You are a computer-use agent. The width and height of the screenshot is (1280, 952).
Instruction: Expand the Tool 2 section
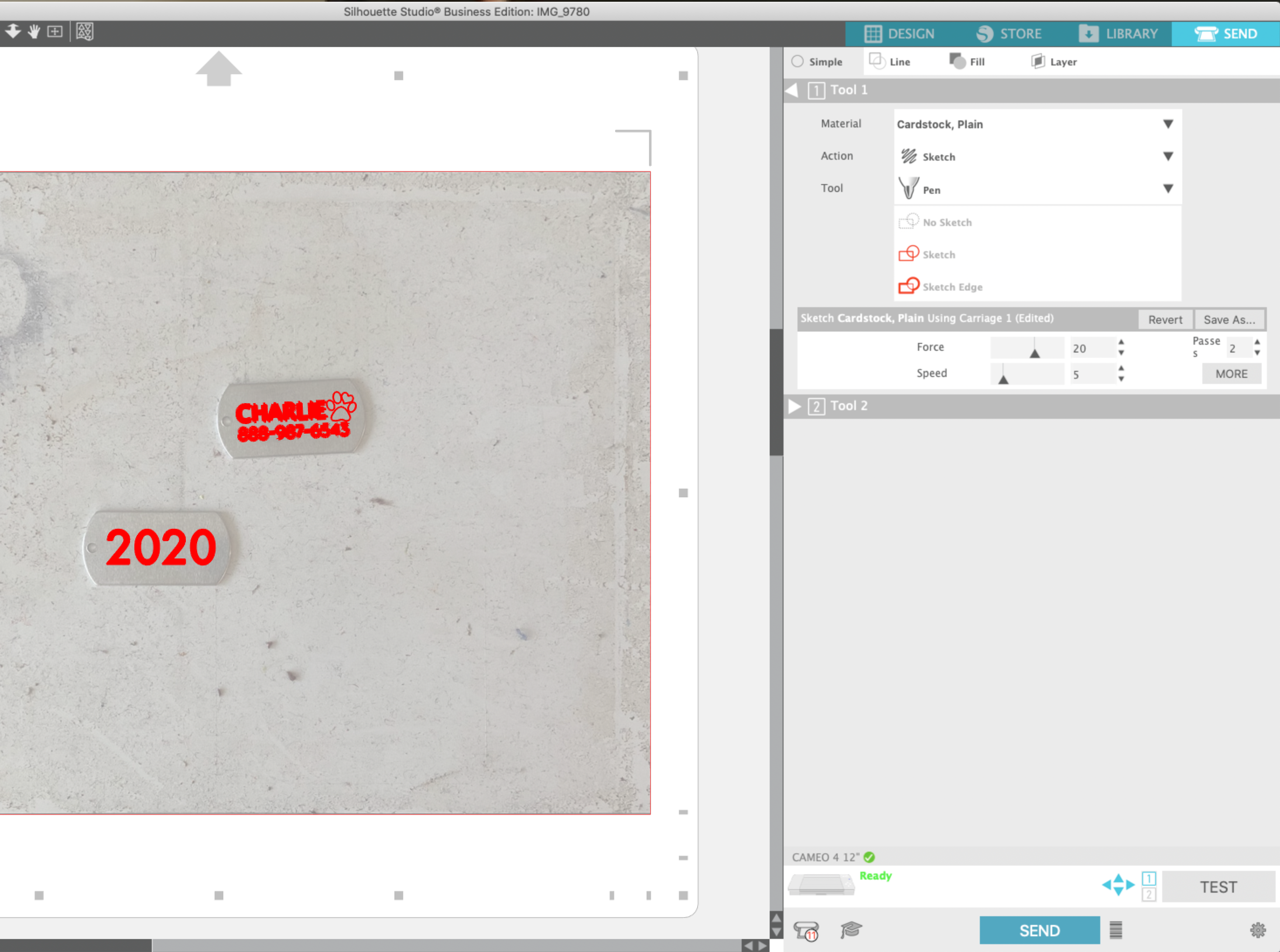coord(795,406)
